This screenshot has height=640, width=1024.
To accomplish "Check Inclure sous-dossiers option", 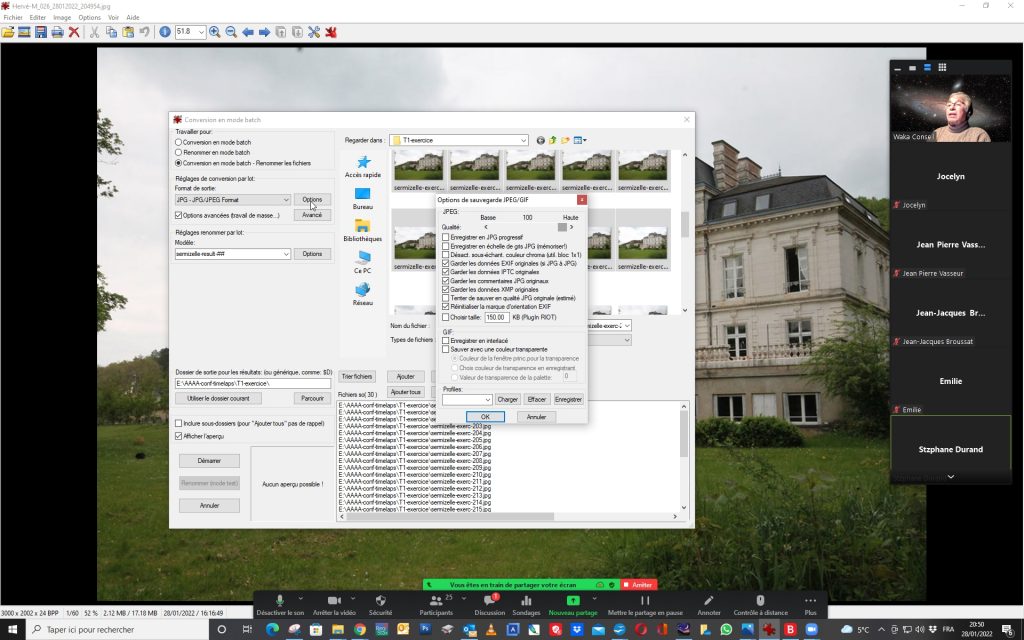I will (178, 423).
